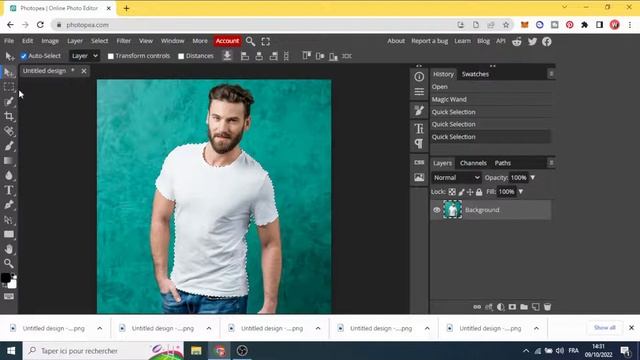The image size is (640, 360).
Task: Open the Filter menu
Action: pyautogui.click(x=124, y=41)
